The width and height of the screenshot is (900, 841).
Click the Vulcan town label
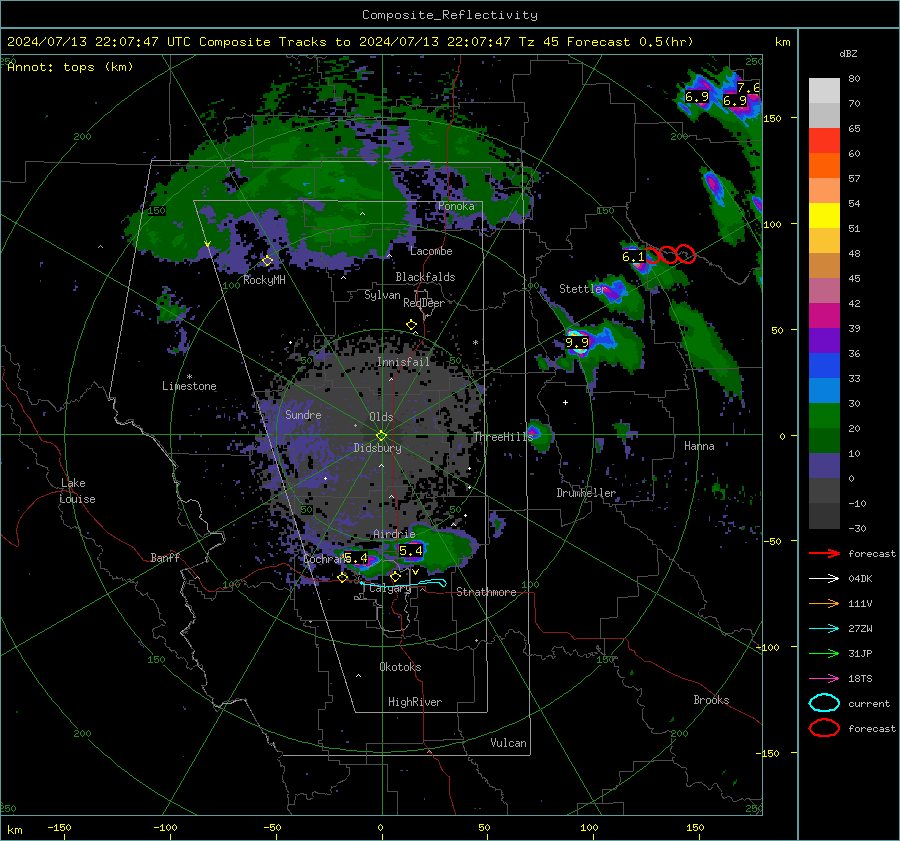pos(509,743)
